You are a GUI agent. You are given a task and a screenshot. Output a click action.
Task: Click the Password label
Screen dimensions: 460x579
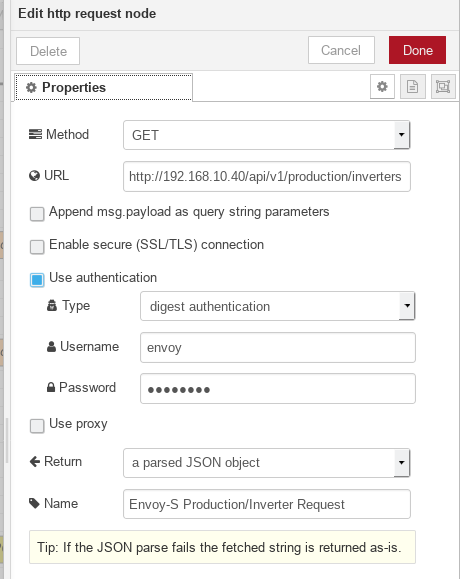(87, 387)
